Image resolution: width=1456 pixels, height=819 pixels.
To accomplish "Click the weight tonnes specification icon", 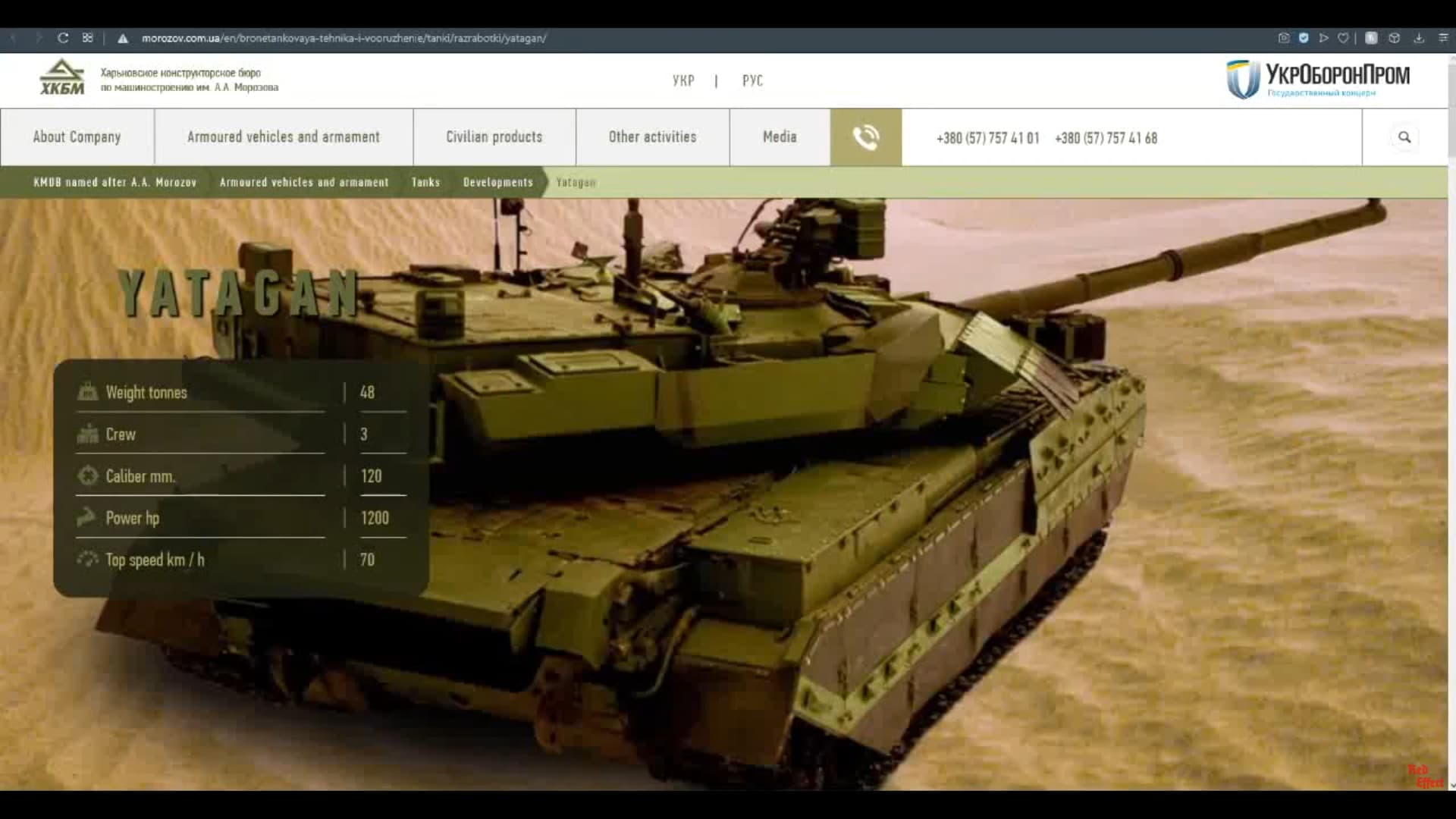I will [87, 391].
